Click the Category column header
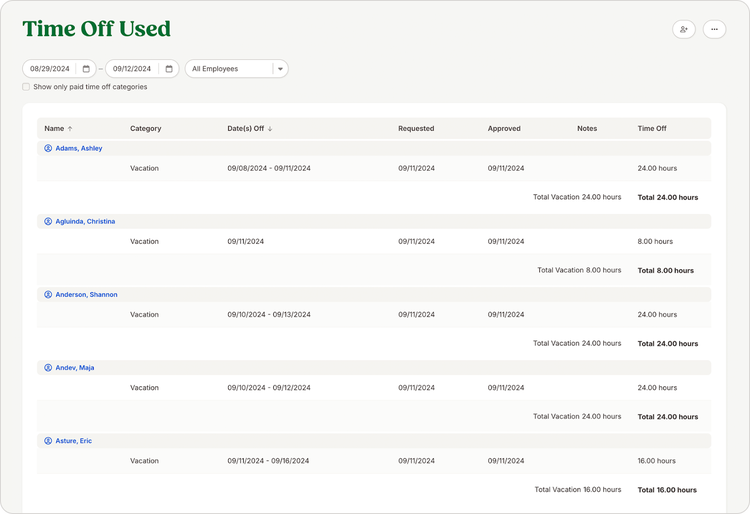The height and width of the screenshot is (514, 750). pyautogui.click(x=145, y=129)
